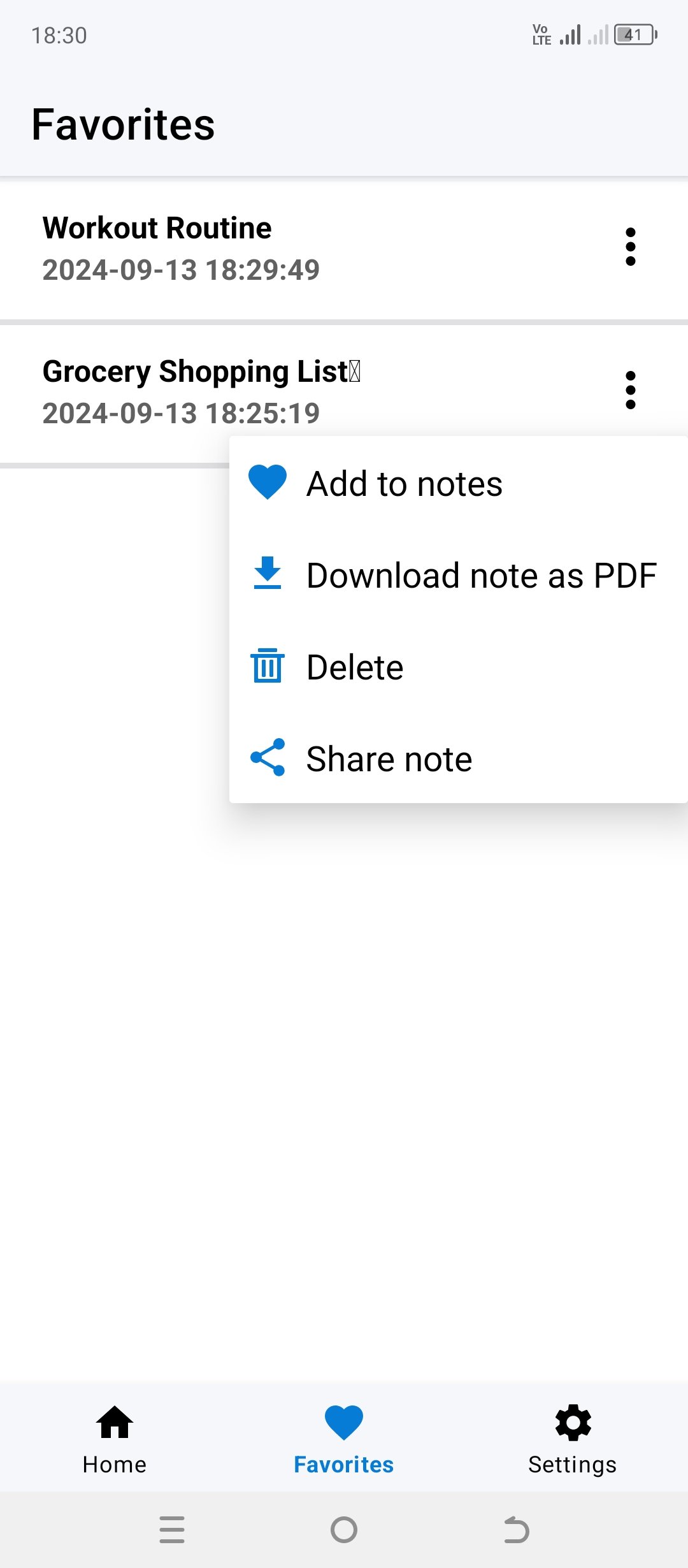This screenshot has width=688, height=1568.
Task: Open three-dot menu for Grocery Shopping List
Action: [x=630, y=389]
